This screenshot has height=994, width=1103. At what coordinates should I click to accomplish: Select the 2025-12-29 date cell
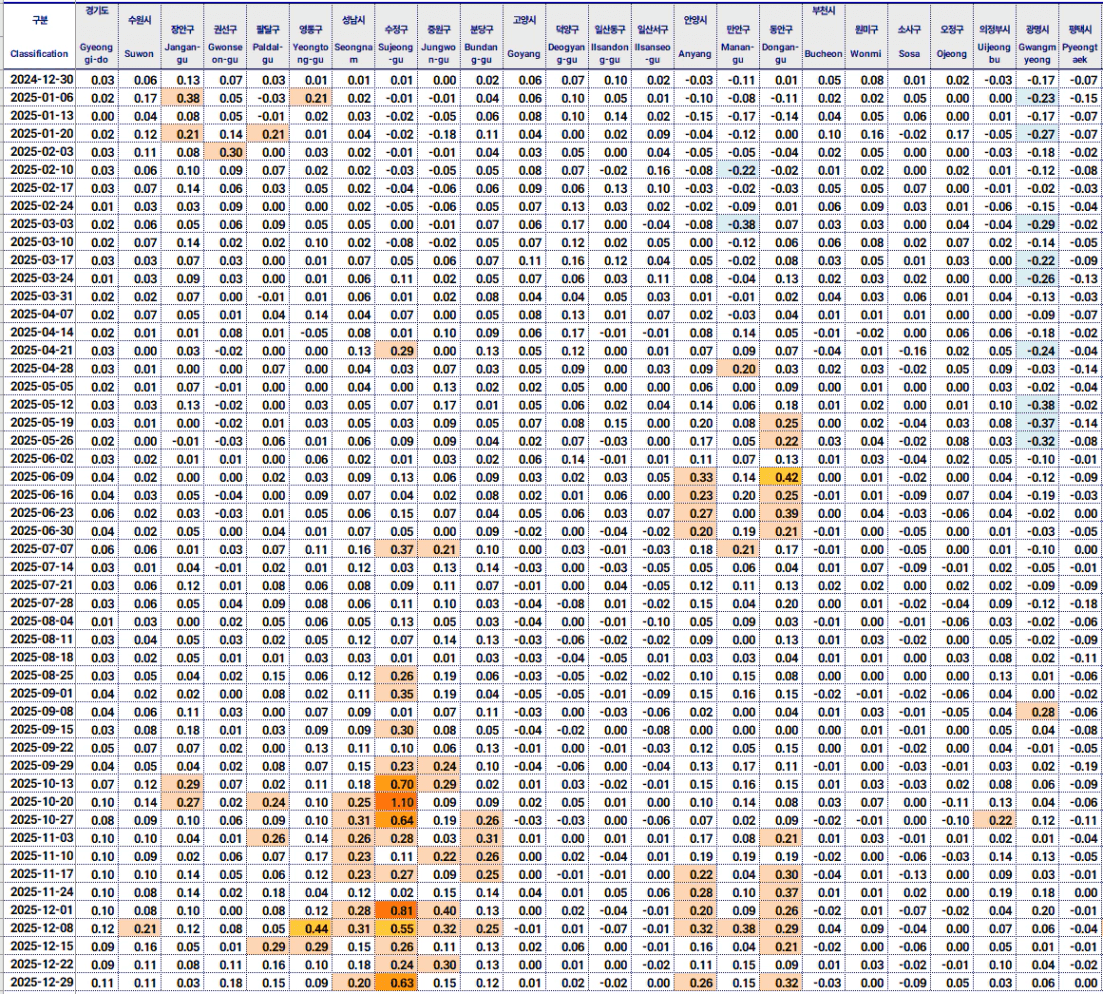coord(39,982)
